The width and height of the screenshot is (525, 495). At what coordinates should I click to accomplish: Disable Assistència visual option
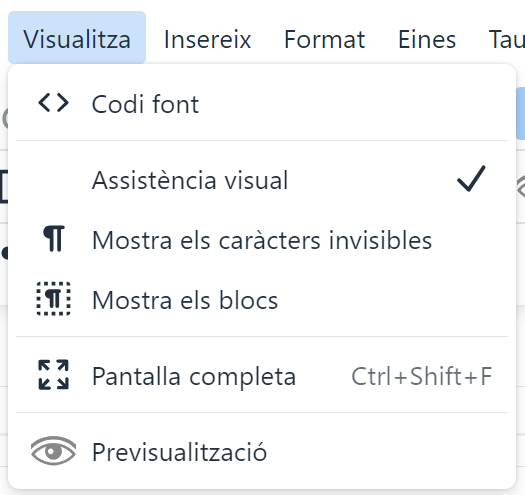262,180
